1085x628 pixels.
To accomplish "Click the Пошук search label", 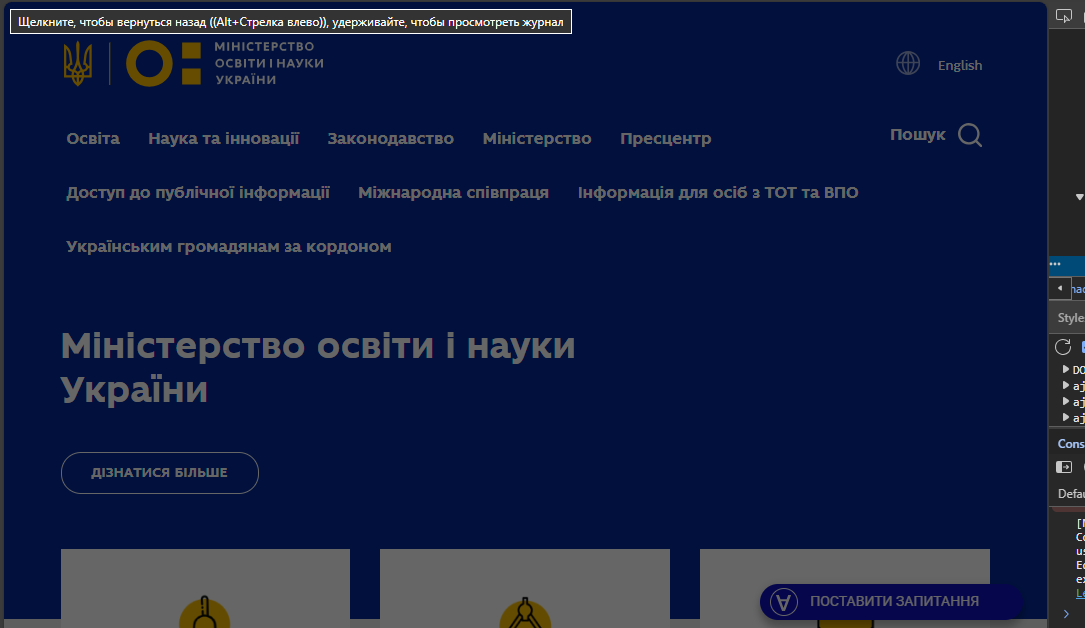I will point(918,134).
